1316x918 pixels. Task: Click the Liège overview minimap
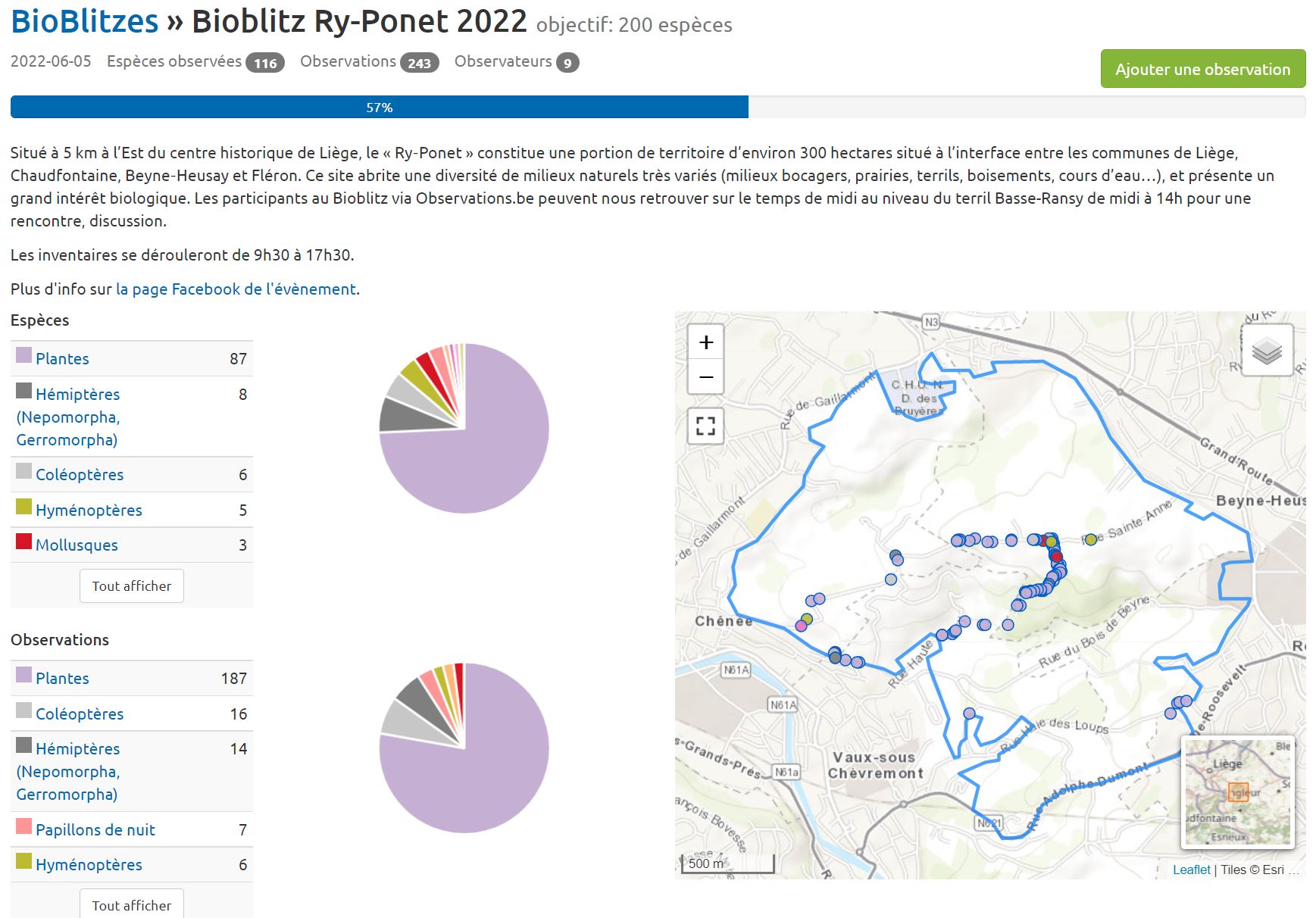click(1237, 792)
